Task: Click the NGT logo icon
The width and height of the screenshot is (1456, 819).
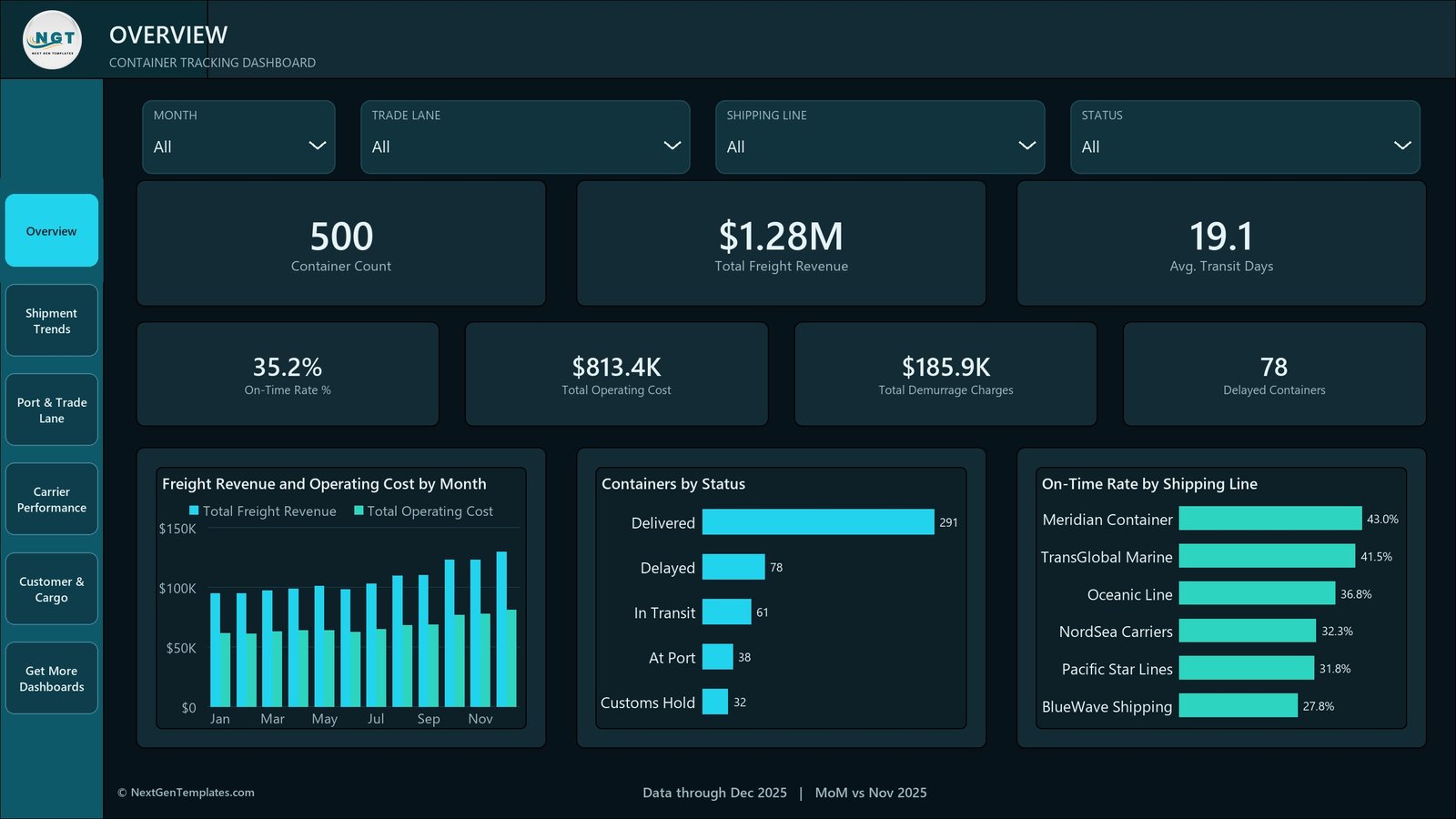Action: (52, 39)
